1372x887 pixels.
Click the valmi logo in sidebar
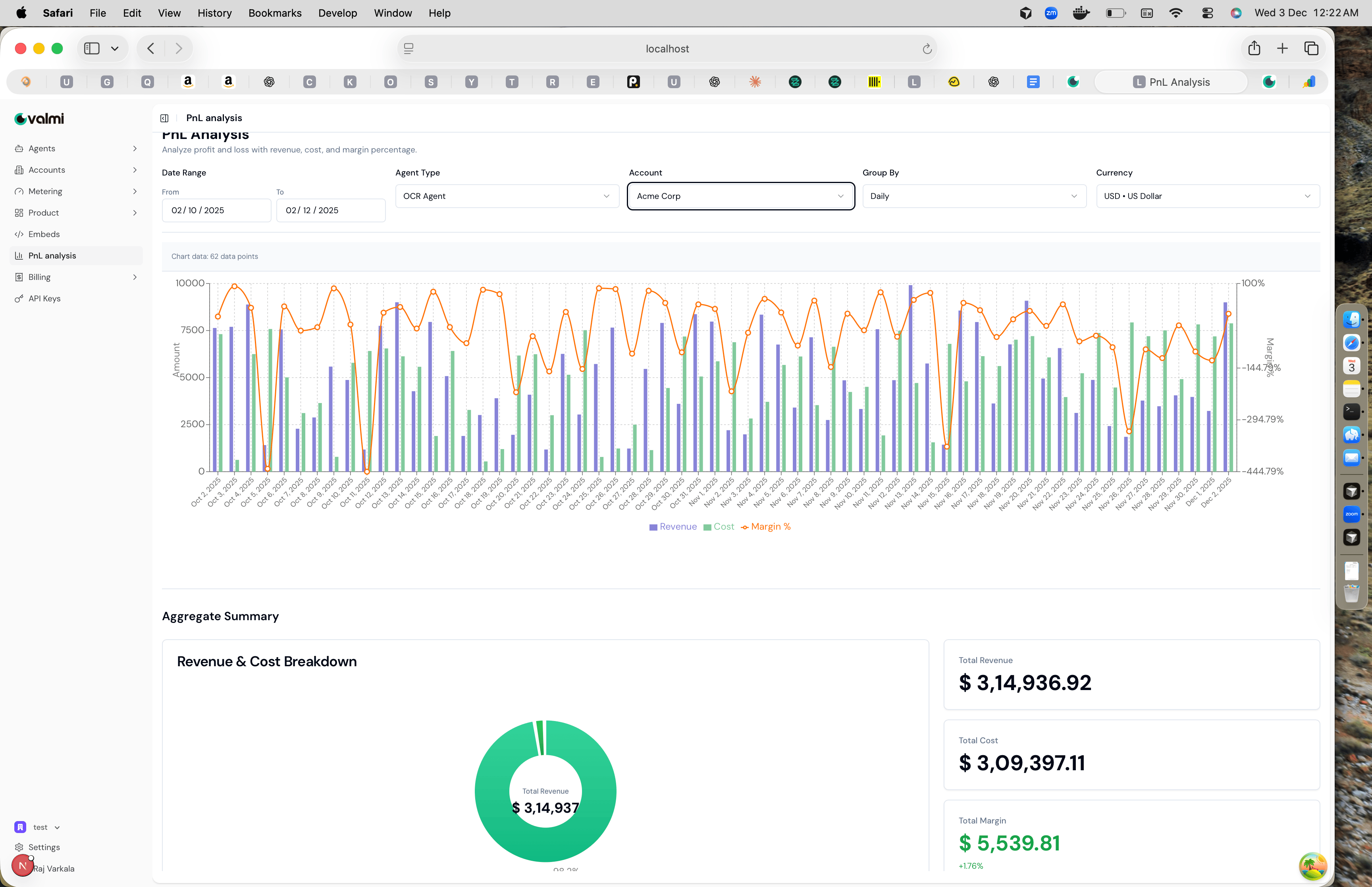coord(39,119)
